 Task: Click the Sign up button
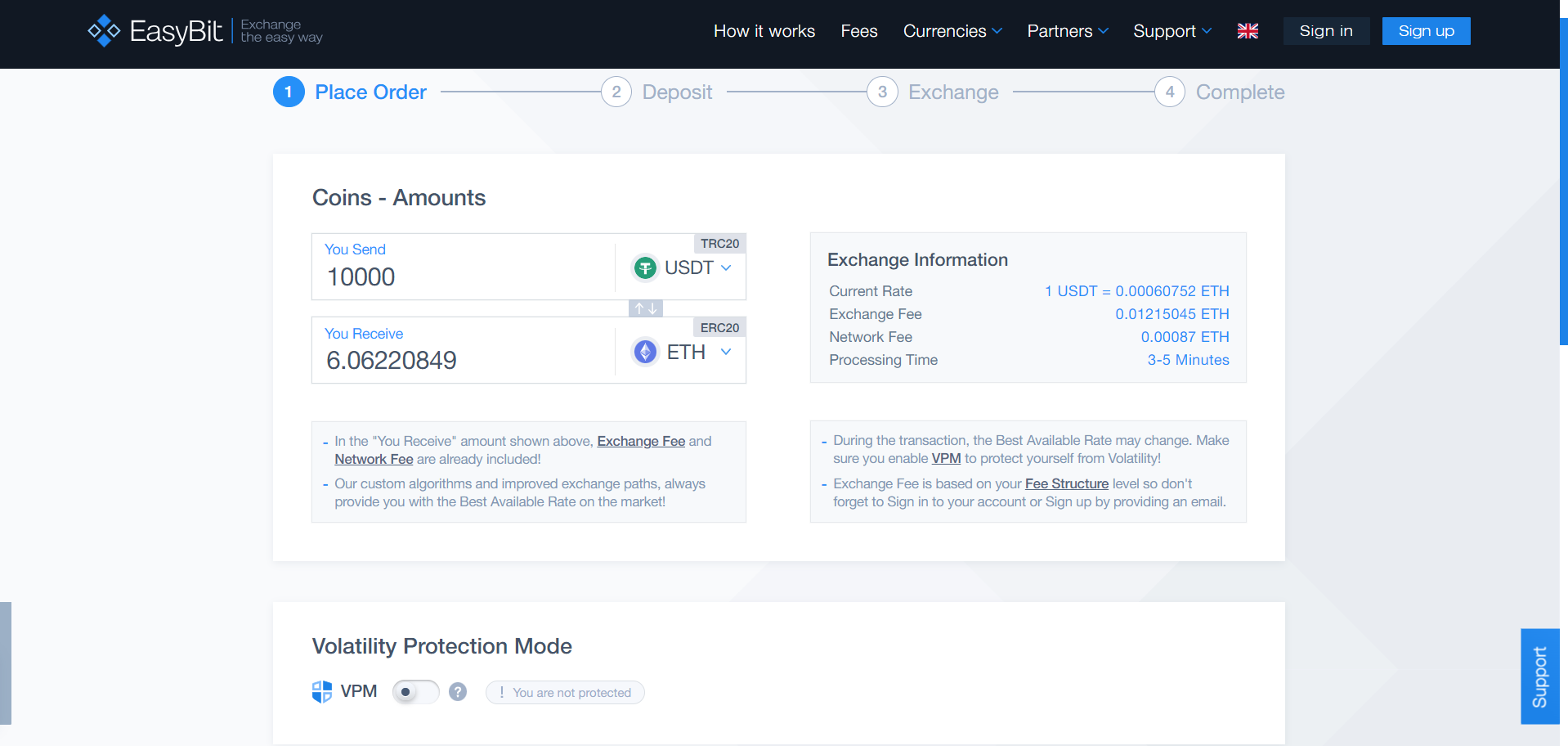coord(1427,31)
